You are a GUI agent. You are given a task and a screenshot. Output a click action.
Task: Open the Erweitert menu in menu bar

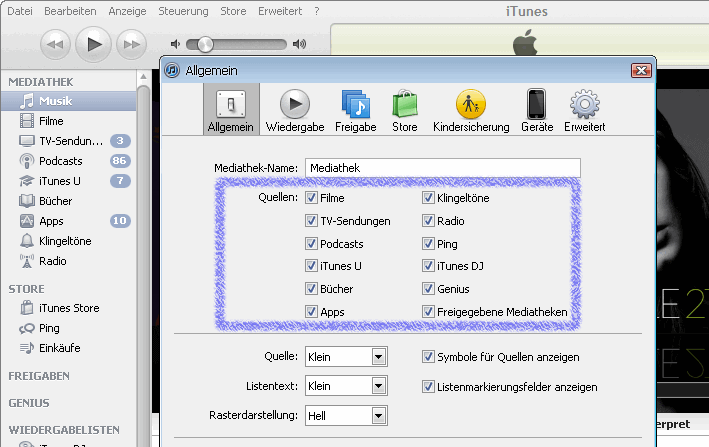[x=280, y=11]
